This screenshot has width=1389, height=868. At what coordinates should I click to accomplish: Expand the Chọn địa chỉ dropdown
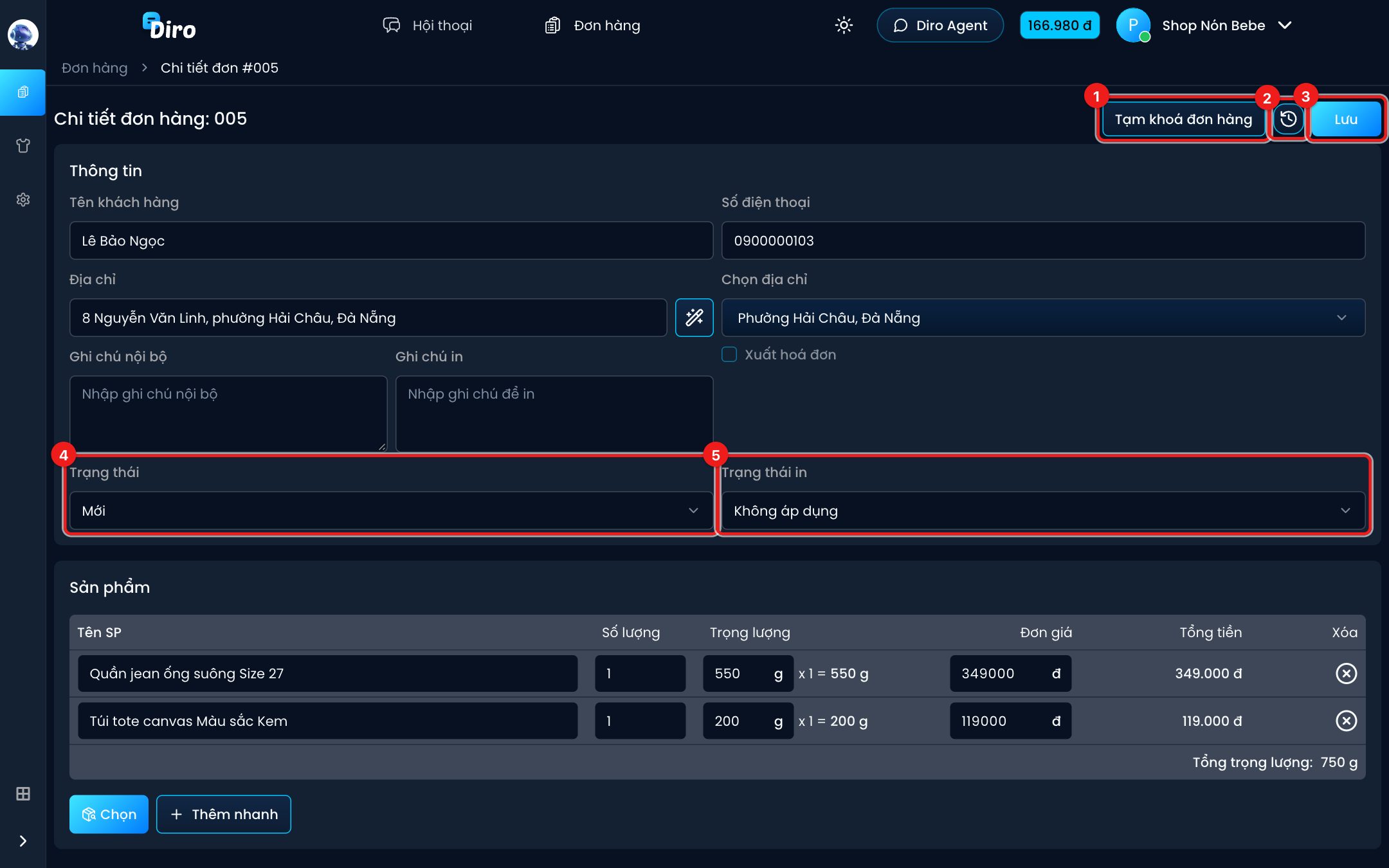(x=1043, y=318)
